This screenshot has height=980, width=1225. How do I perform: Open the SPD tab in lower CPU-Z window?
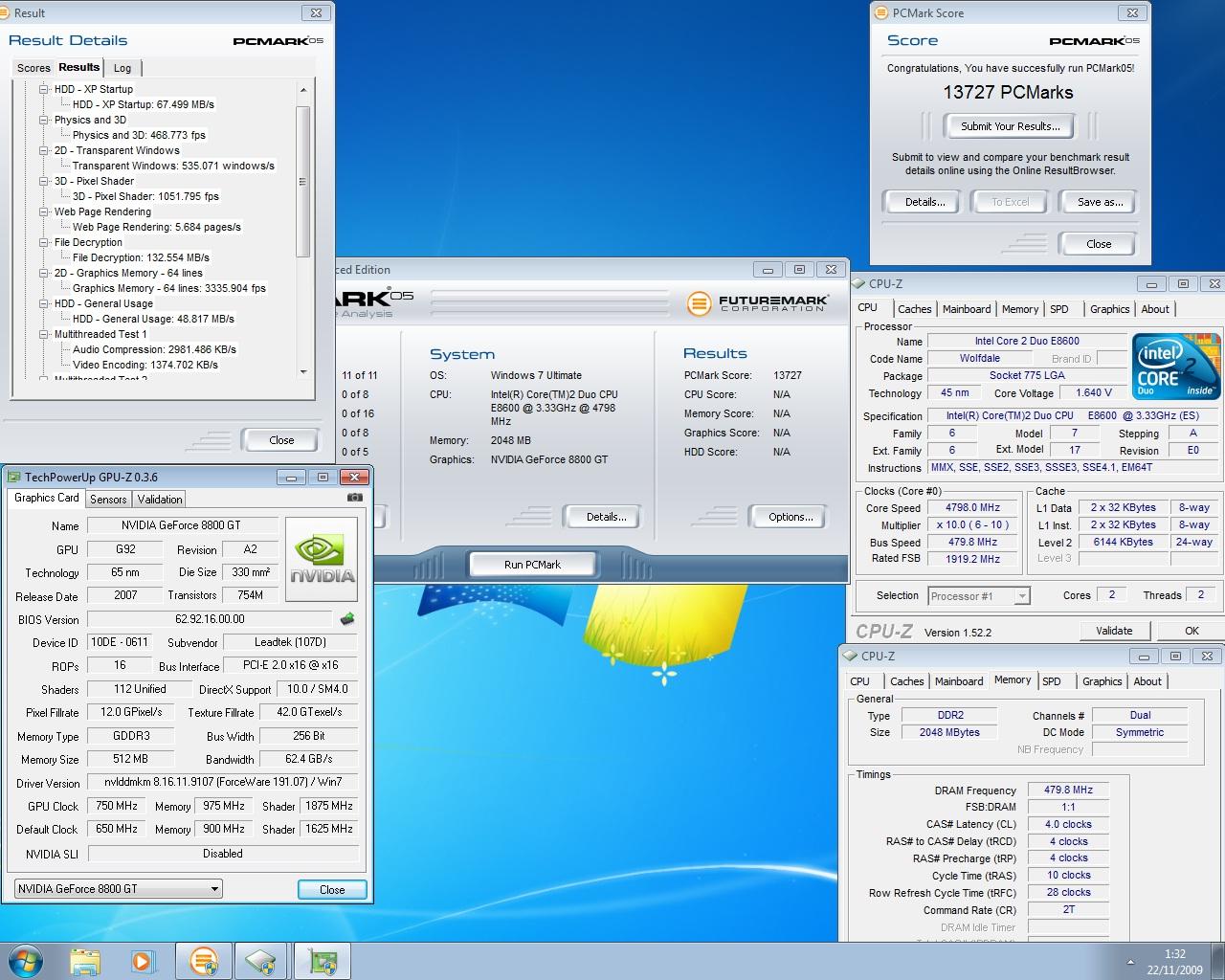coord(1052,681)
